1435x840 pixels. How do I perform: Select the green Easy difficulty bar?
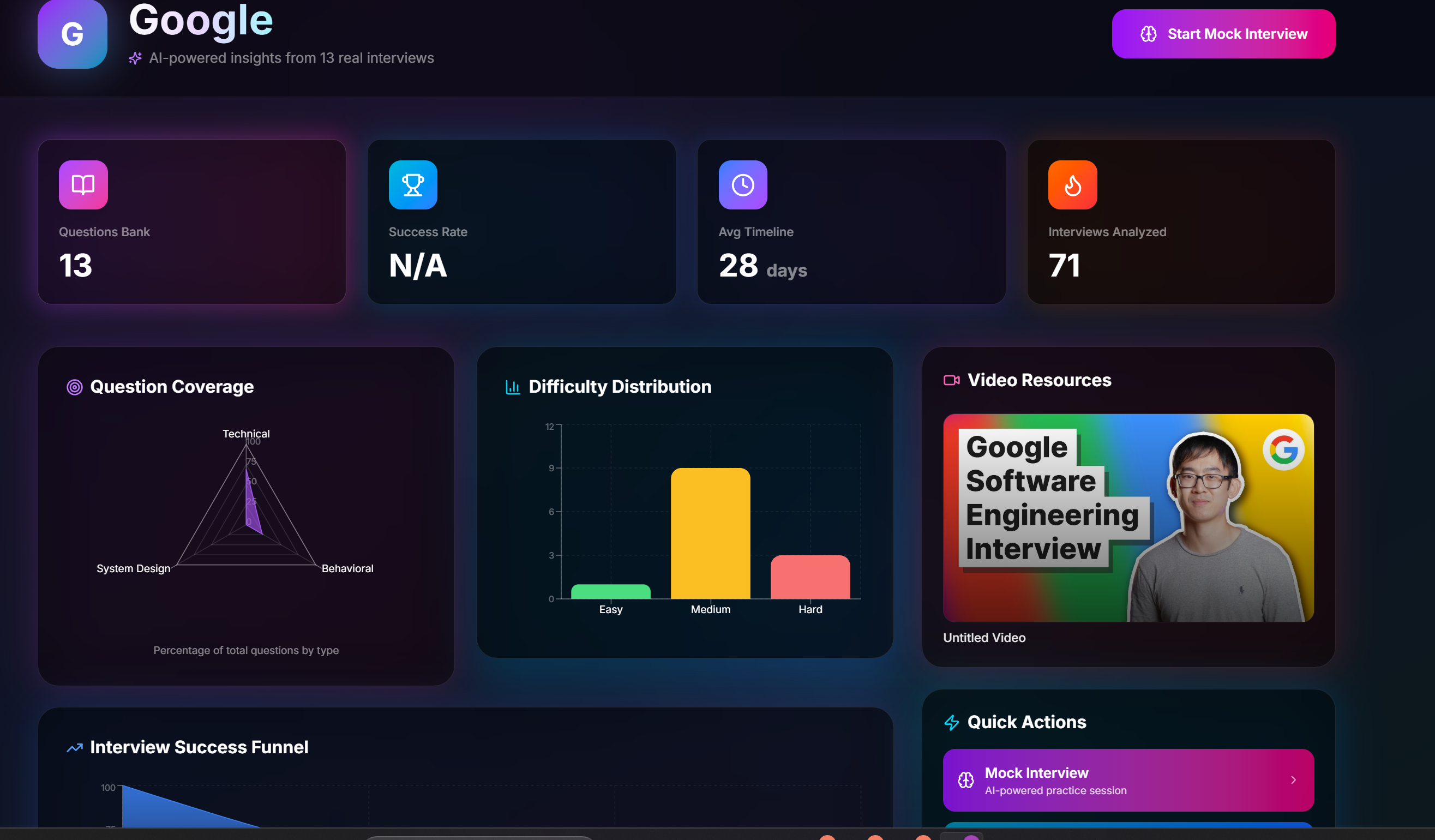click(610, 592)
